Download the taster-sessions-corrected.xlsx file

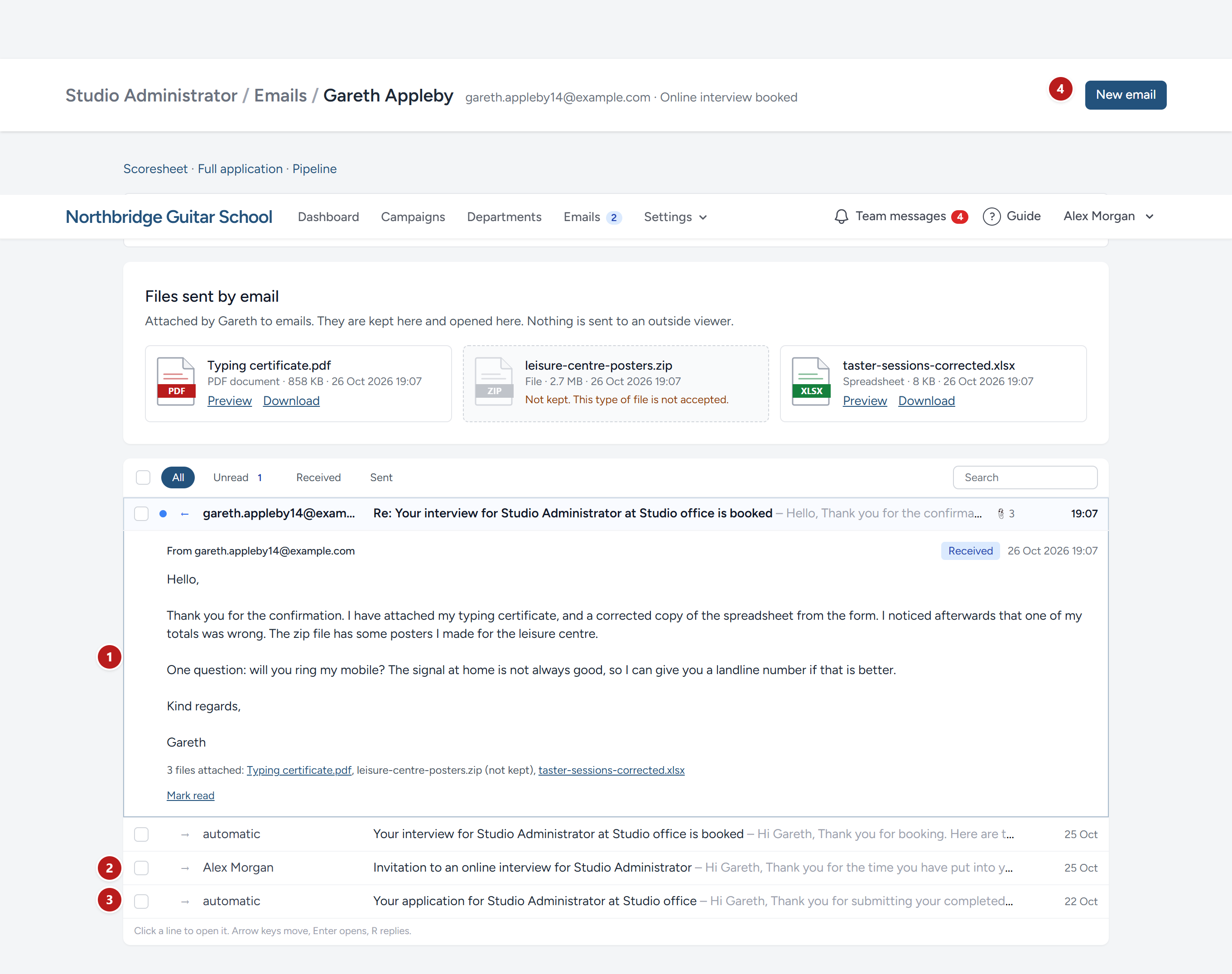[x=926, y=400]
